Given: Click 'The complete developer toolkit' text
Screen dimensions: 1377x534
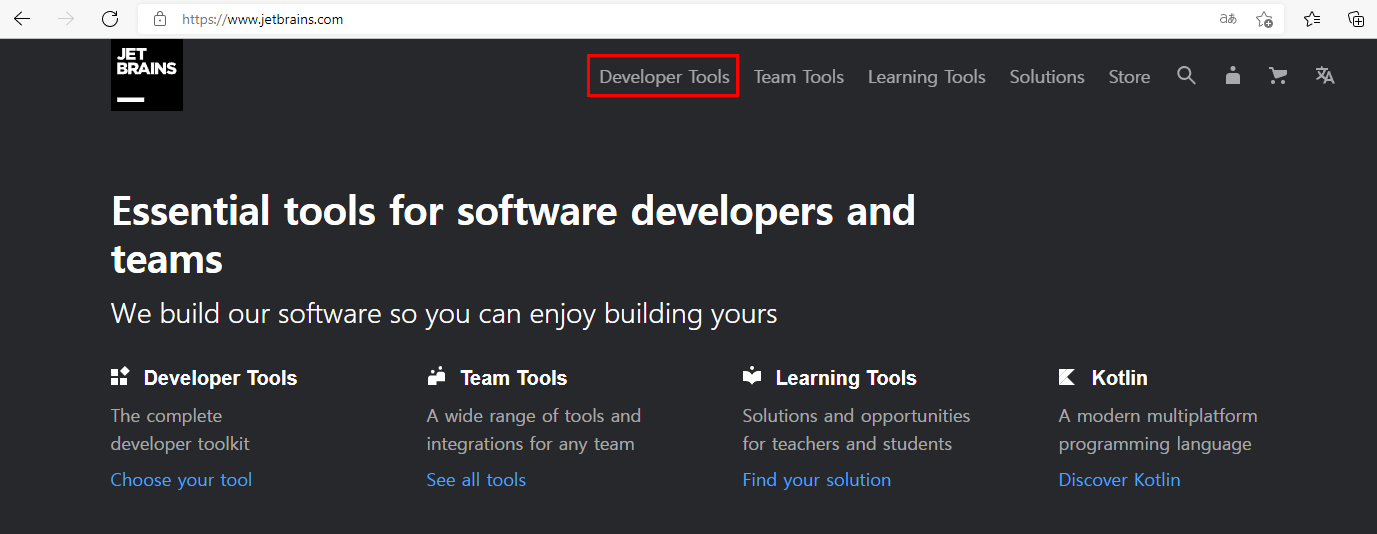Looking at the screenshot, I should (x=180, y=430).
